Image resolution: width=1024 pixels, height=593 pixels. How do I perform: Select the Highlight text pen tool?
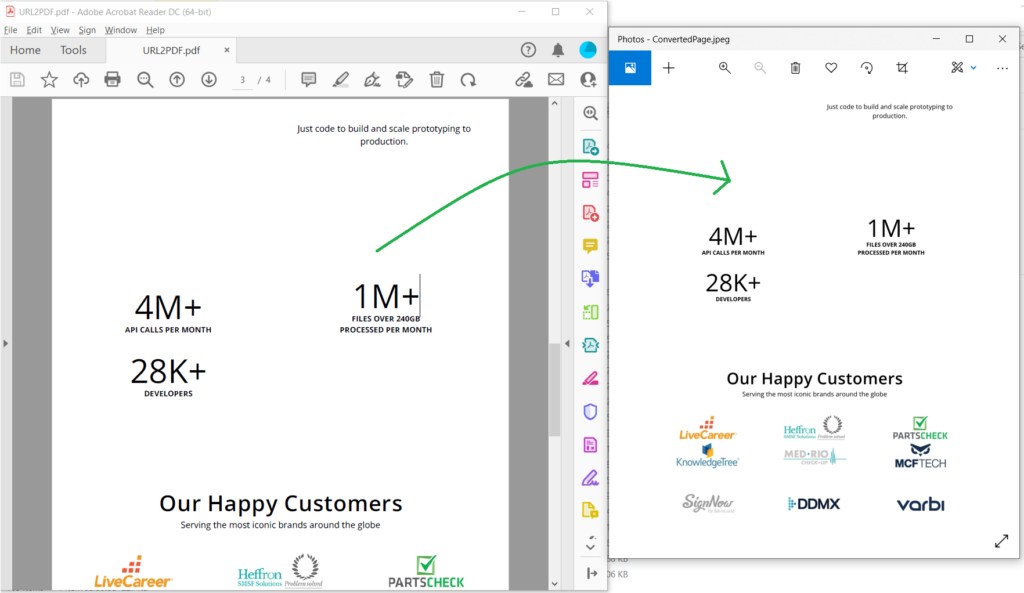(340, 80)
